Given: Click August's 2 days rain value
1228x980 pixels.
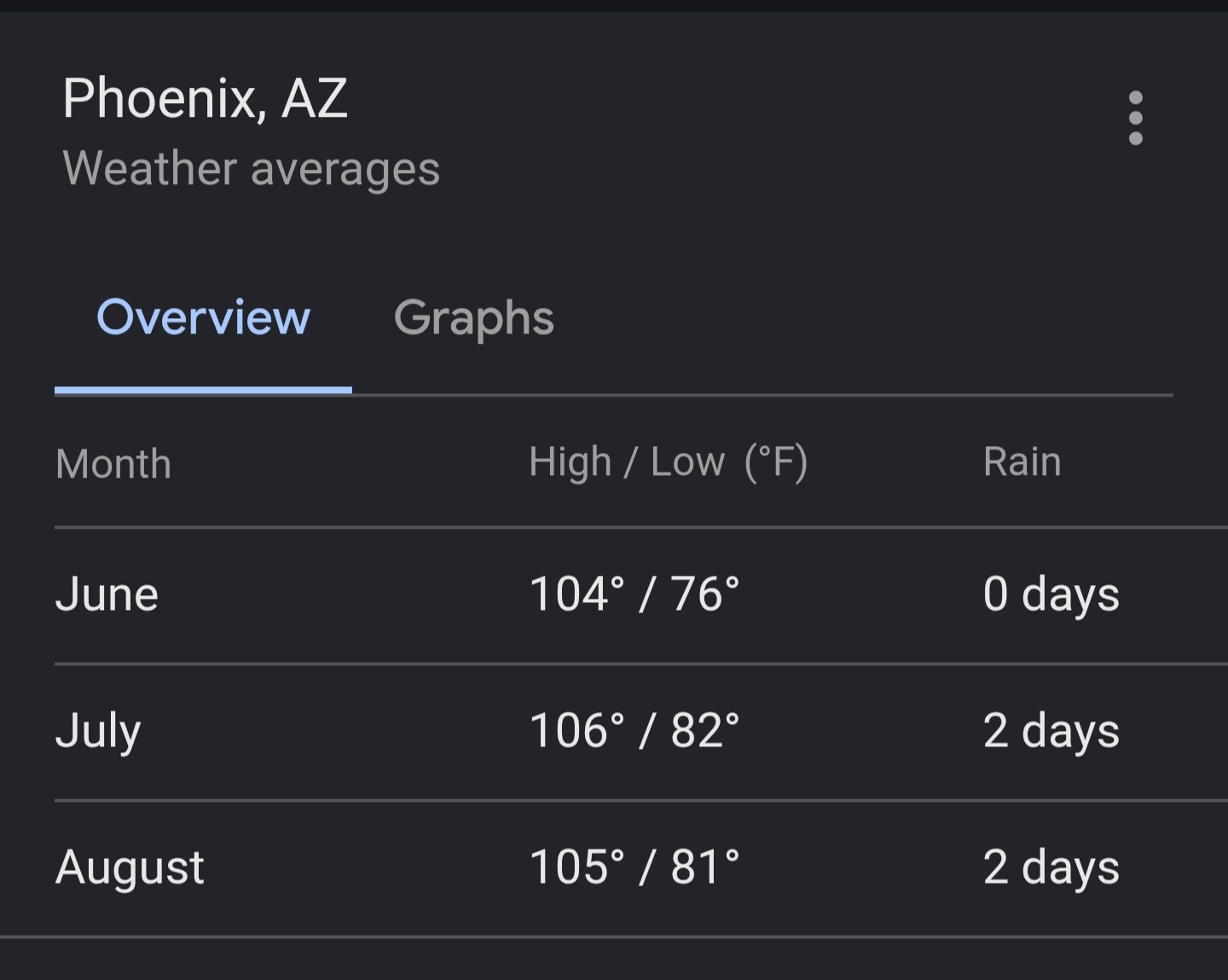Looking at the screenshot, I should click(x=1051, y=867).
